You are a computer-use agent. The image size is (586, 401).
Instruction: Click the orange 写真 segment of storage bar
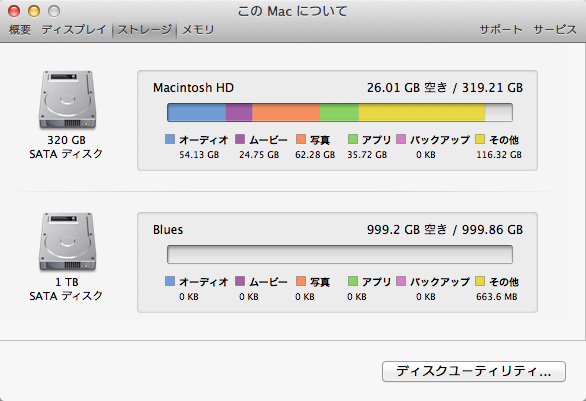(286, 112)
